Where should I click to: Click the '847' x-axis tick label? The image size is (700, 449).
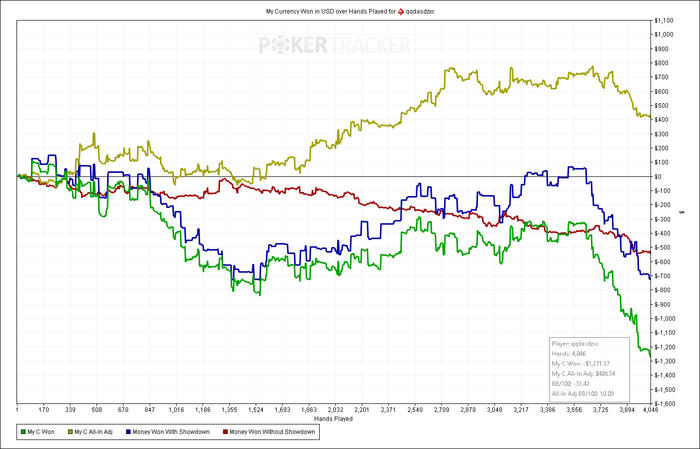[x=150, y=409]
